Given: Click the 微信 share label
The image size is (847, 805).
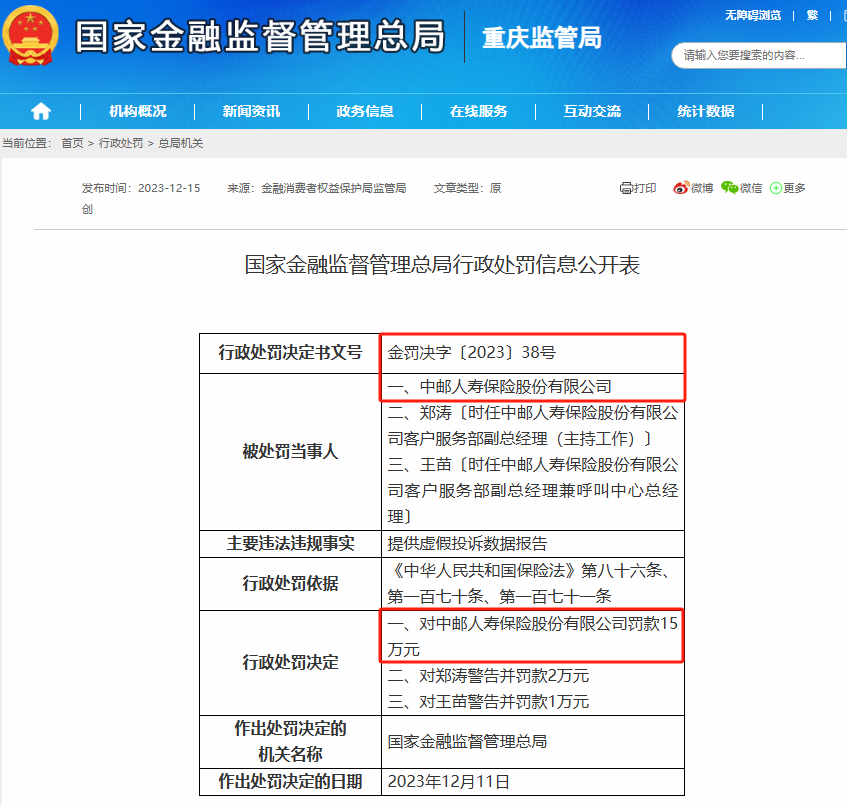Looking at the screenshot, I should tap(751, 188).
